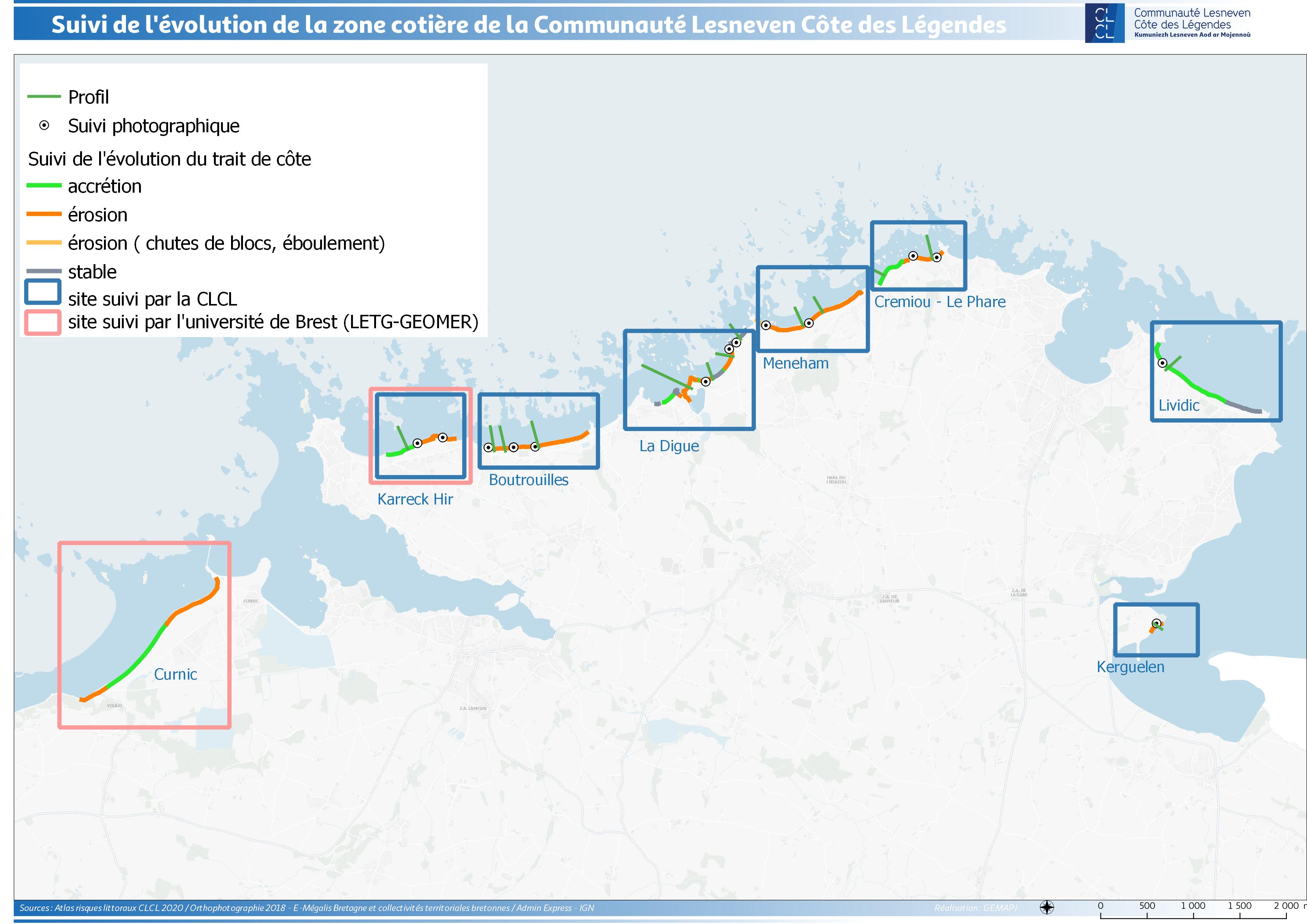Click the 'HAM. DU CROAZOU' map label
The image size is (1307, 924).
coord(836,480)
